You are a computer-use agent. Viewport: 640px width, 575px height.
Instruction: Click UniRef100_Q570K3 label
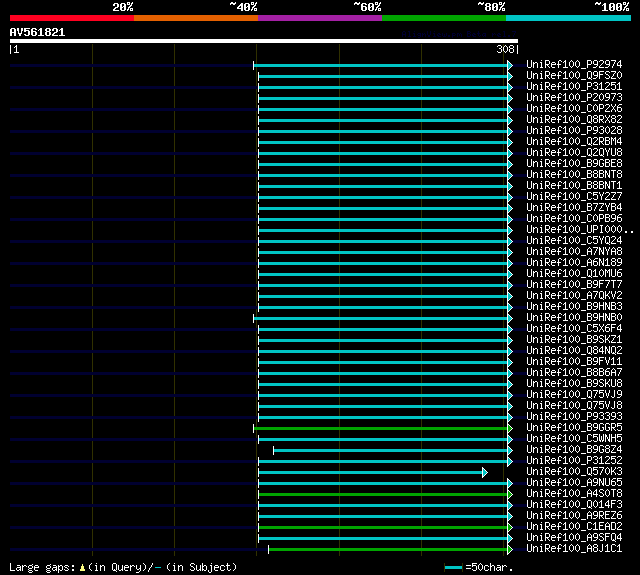(574, 472)
